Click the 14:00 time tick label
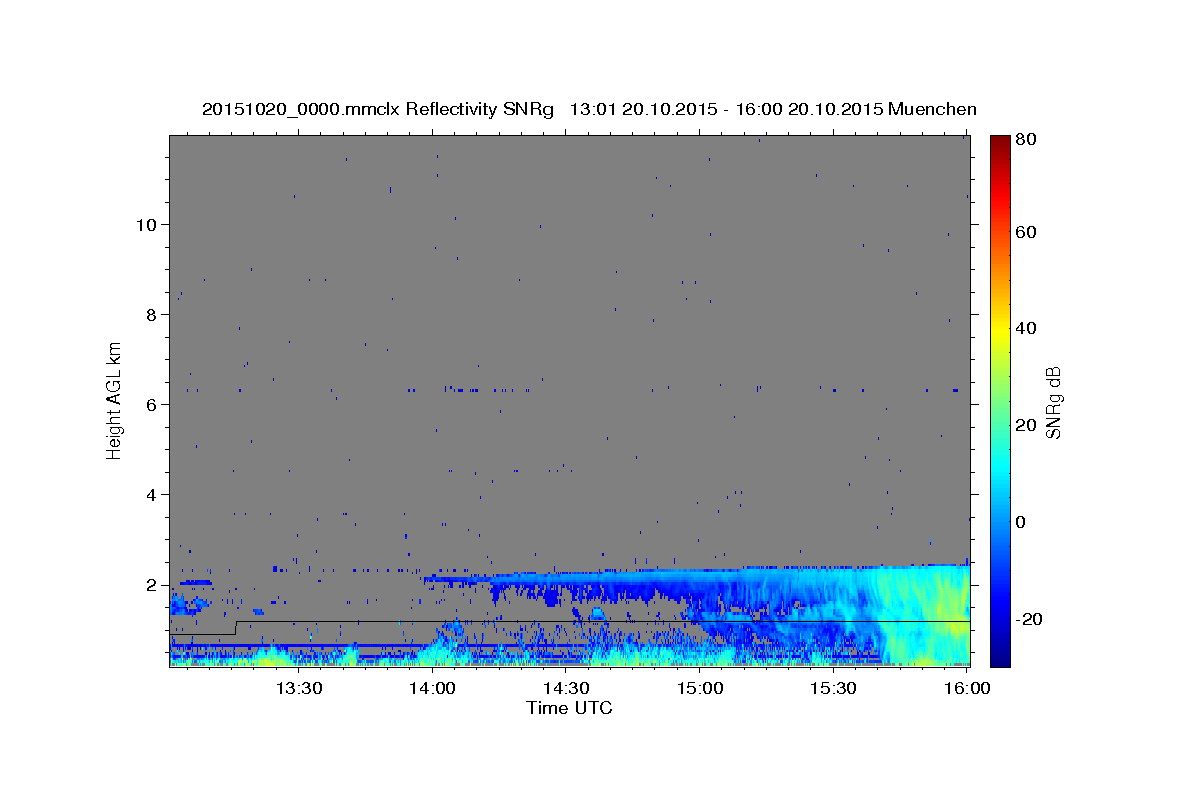Screen dimensions: 1200x800 (432, 688)
